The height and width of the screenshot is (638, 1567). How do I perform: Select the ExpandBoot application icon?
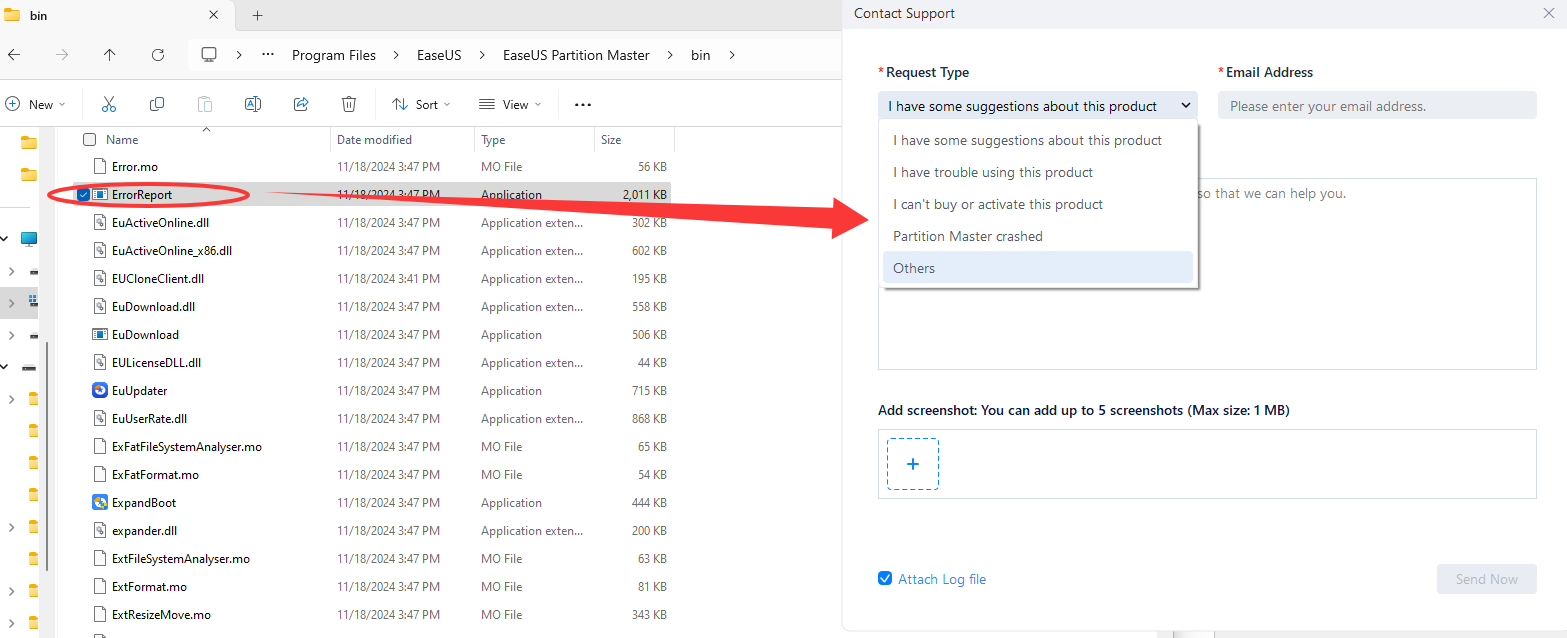pos(100,503)
